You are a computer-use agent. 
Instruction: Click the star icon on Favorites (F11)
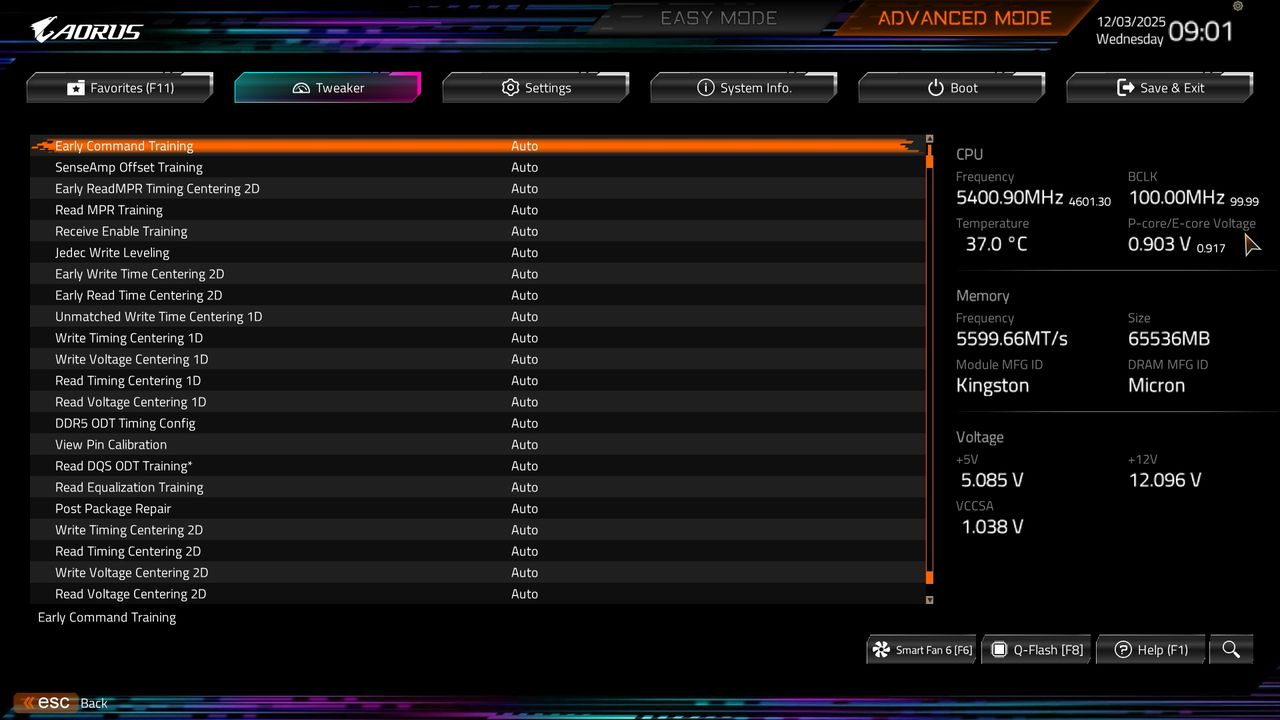point(76,87)
